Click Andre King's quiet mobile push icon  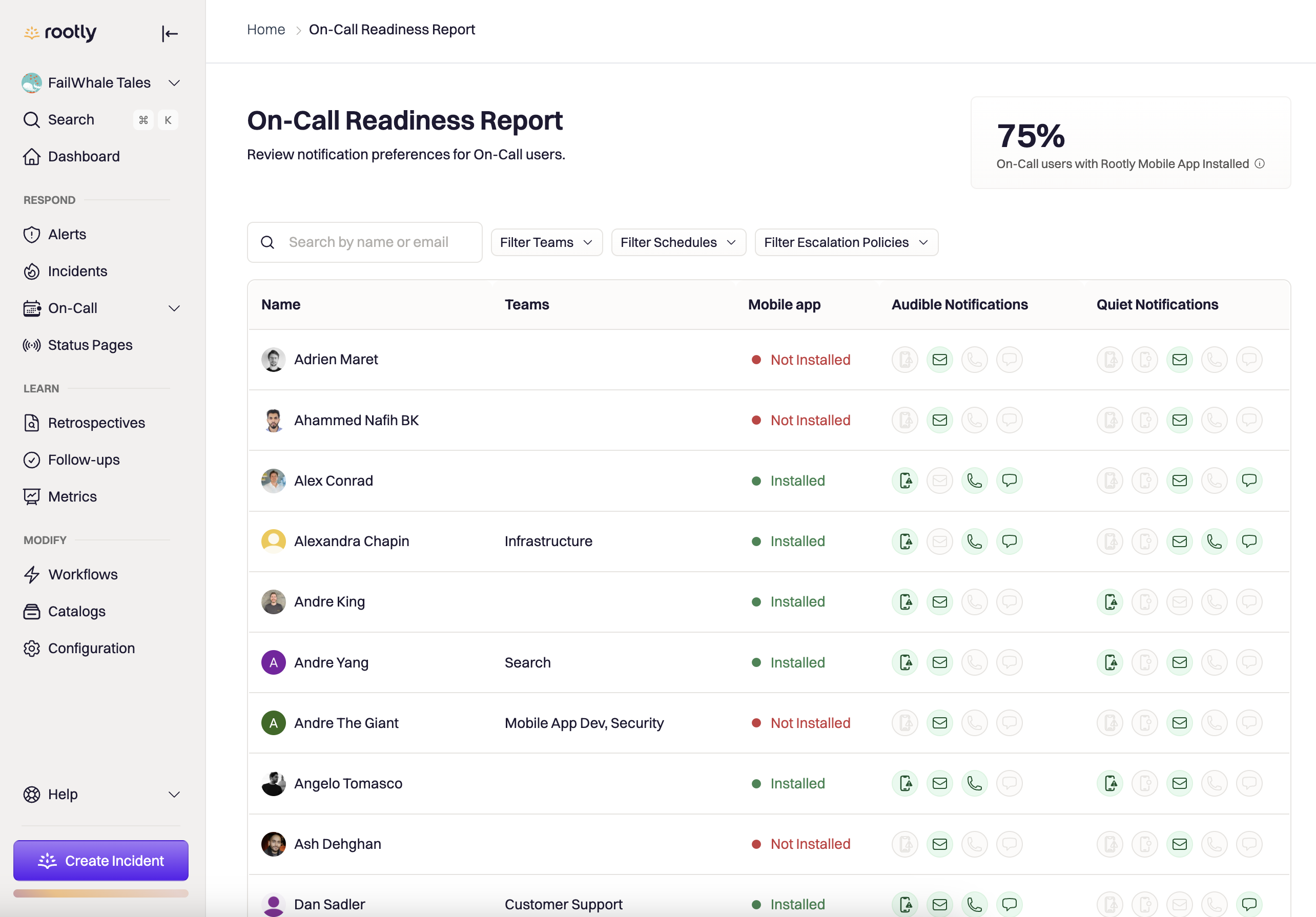(1110, 602)
